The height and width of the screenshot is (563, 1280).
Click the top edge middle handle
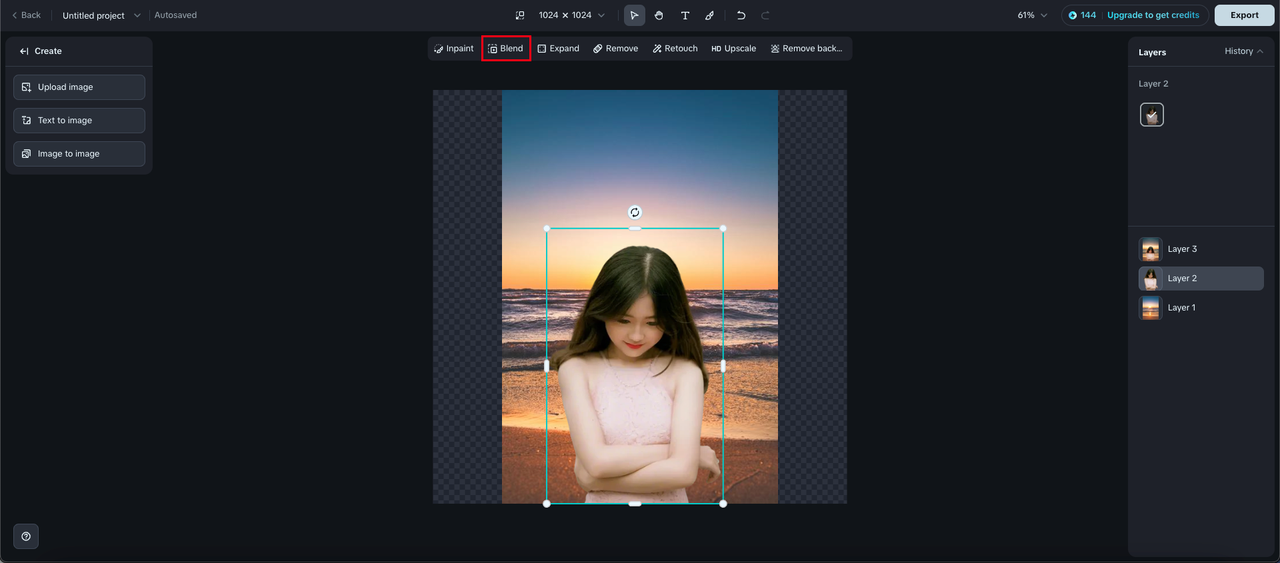coord(635,228)
